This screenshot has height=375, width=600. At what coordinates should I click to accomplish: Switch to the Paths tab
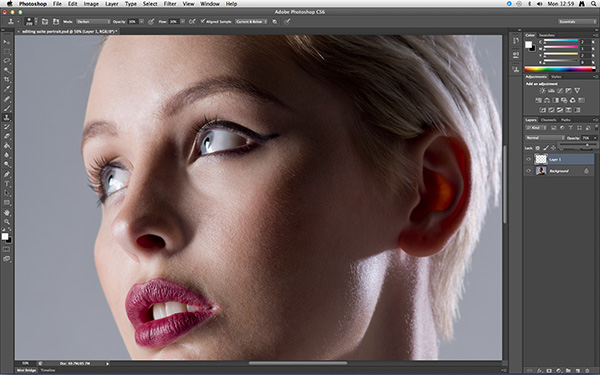click(x=566, y=120)
